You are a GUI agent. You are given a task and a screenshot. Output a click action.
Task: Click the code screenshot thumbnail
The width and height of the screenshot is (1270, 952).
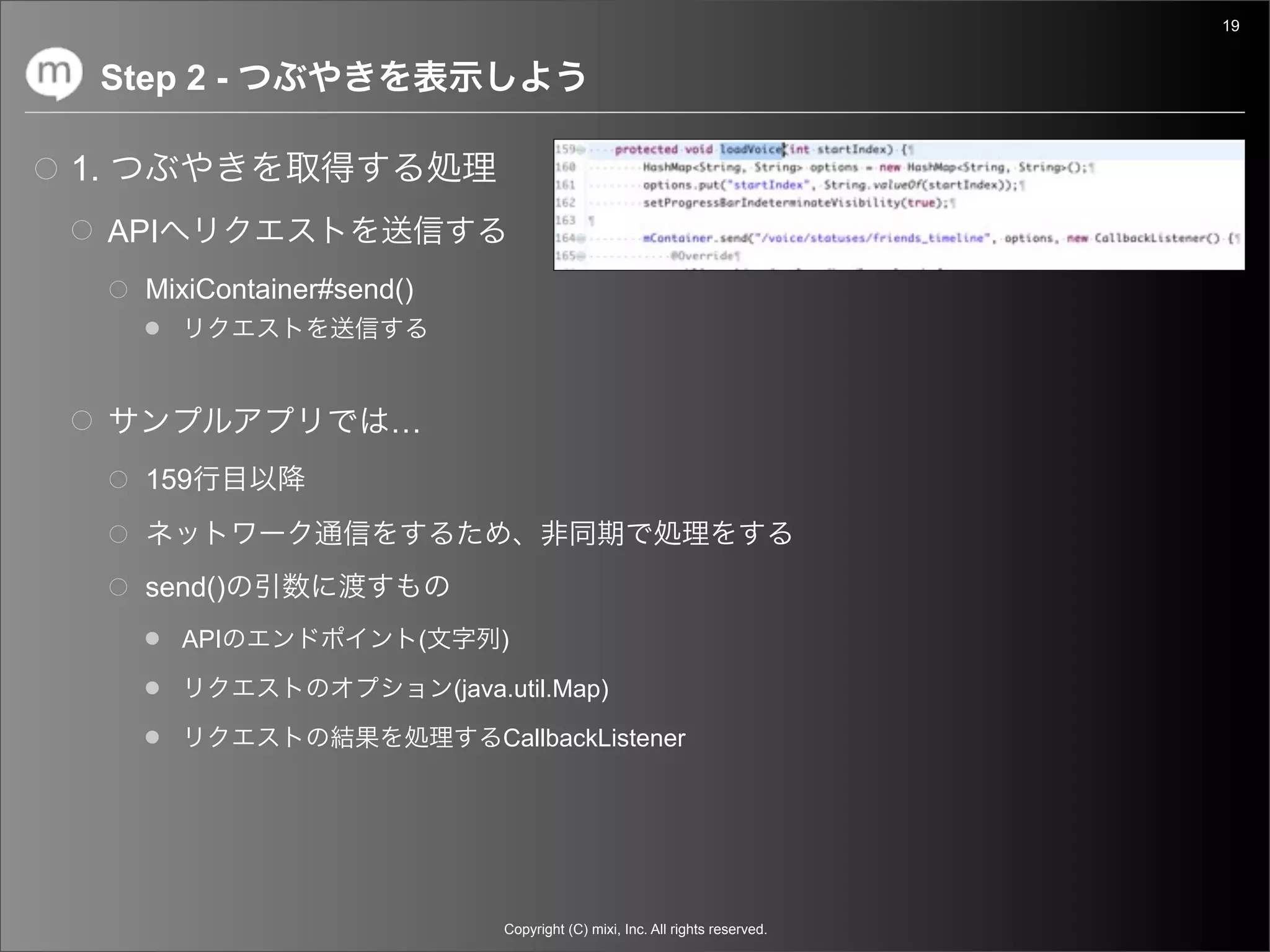point(899,205)
